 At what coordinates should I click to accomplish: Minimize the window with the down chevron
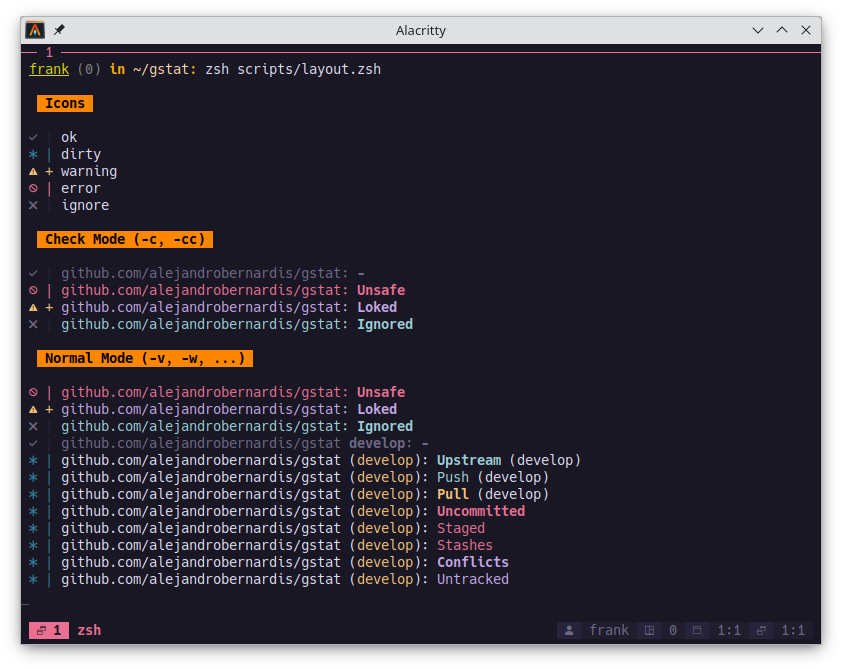(x=758, y=31)
